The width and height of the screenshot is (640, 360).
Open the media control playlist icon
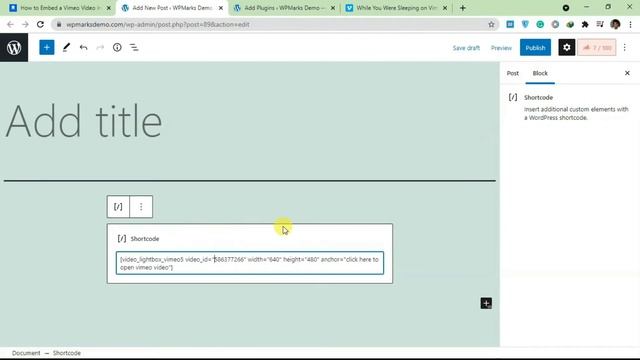coord(600,24)
